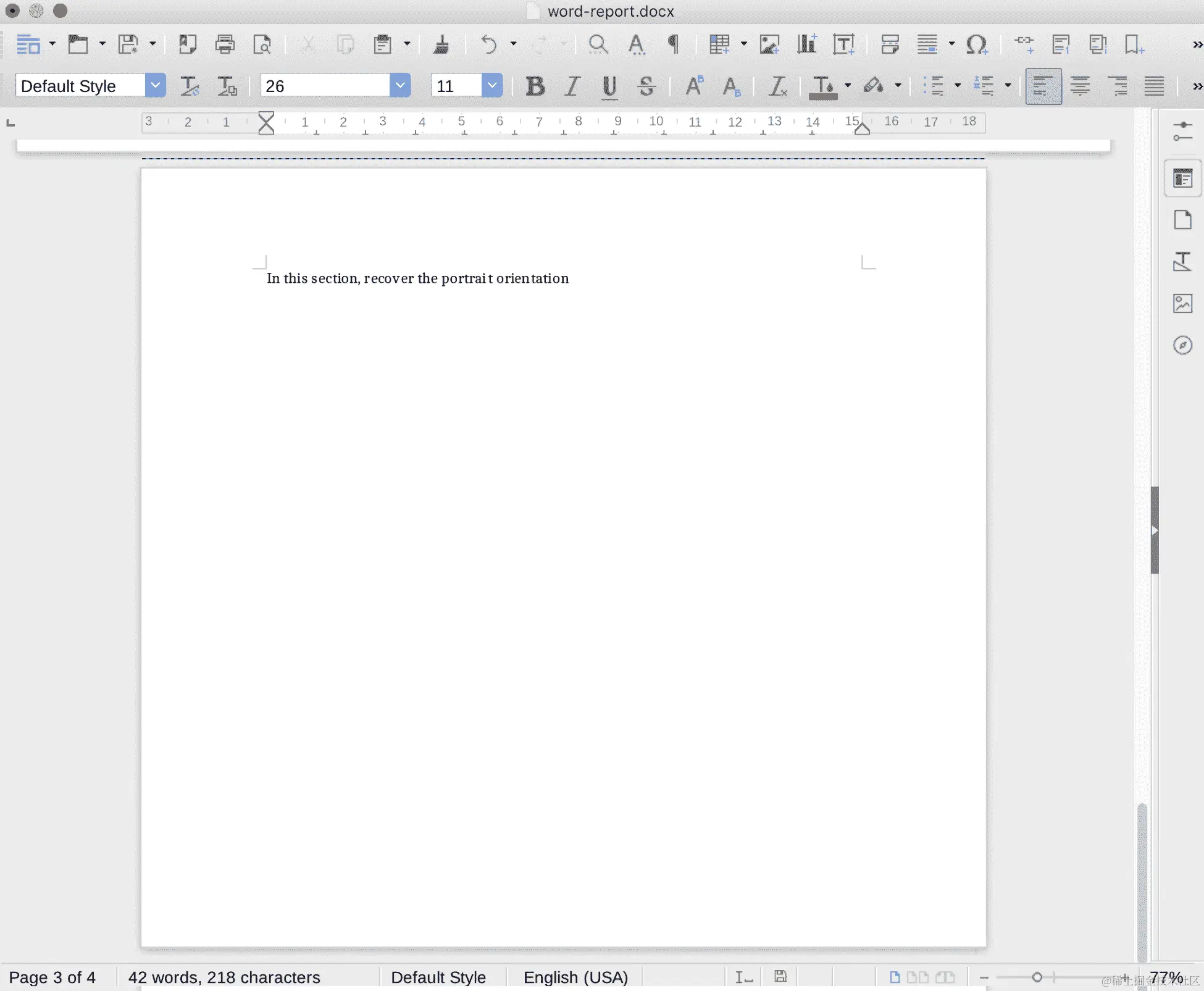Click the font name field showing 26

325,85
